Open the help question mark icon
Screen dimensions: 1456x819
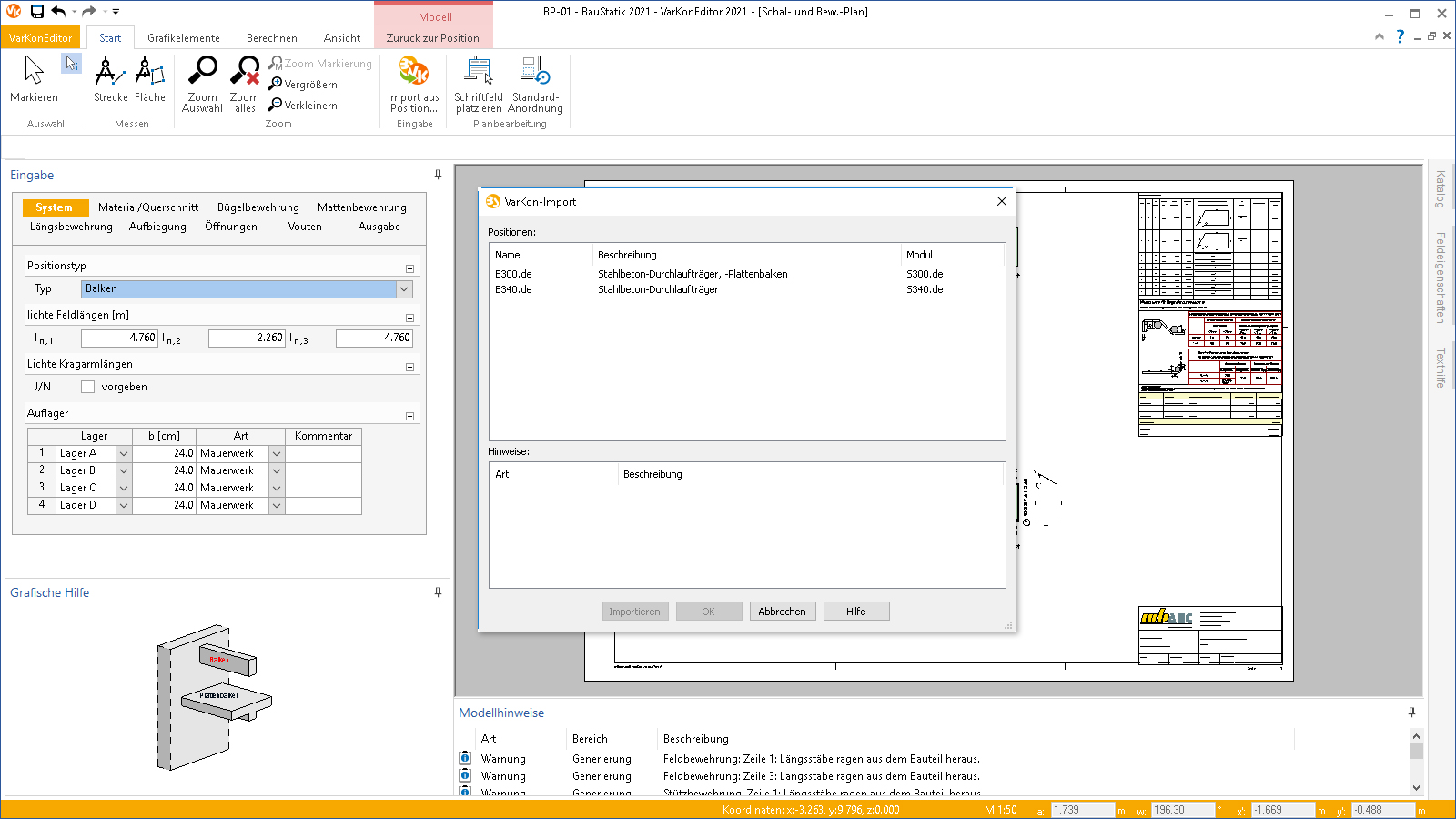1400,36
